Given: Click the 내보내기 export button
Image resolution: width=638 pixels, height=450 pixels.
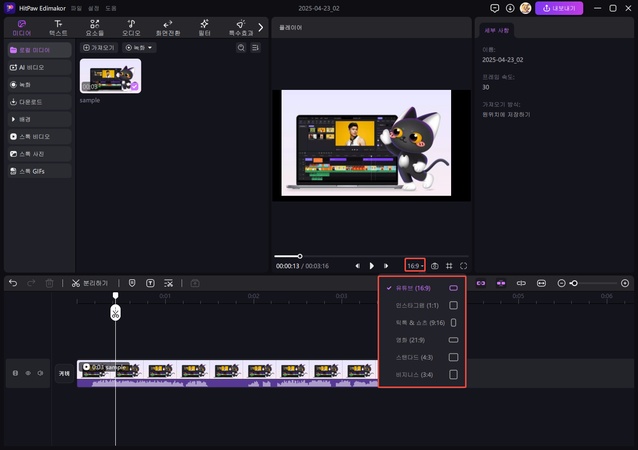Looking at the screenshot, I should (559, 8).
